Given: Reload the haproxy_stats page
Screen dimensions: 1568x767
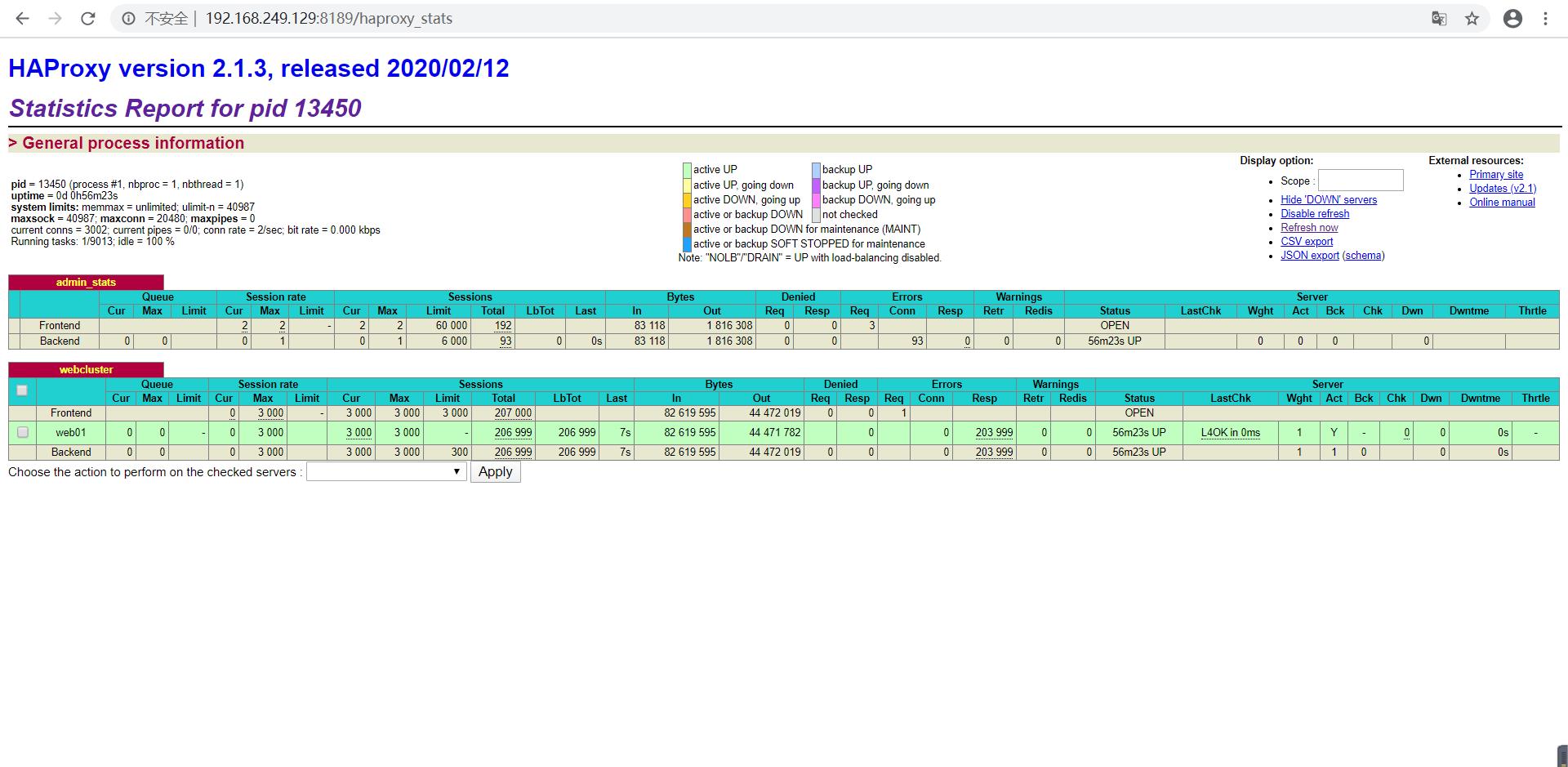Looking at the screenshot, I should (x=88, y=19).
